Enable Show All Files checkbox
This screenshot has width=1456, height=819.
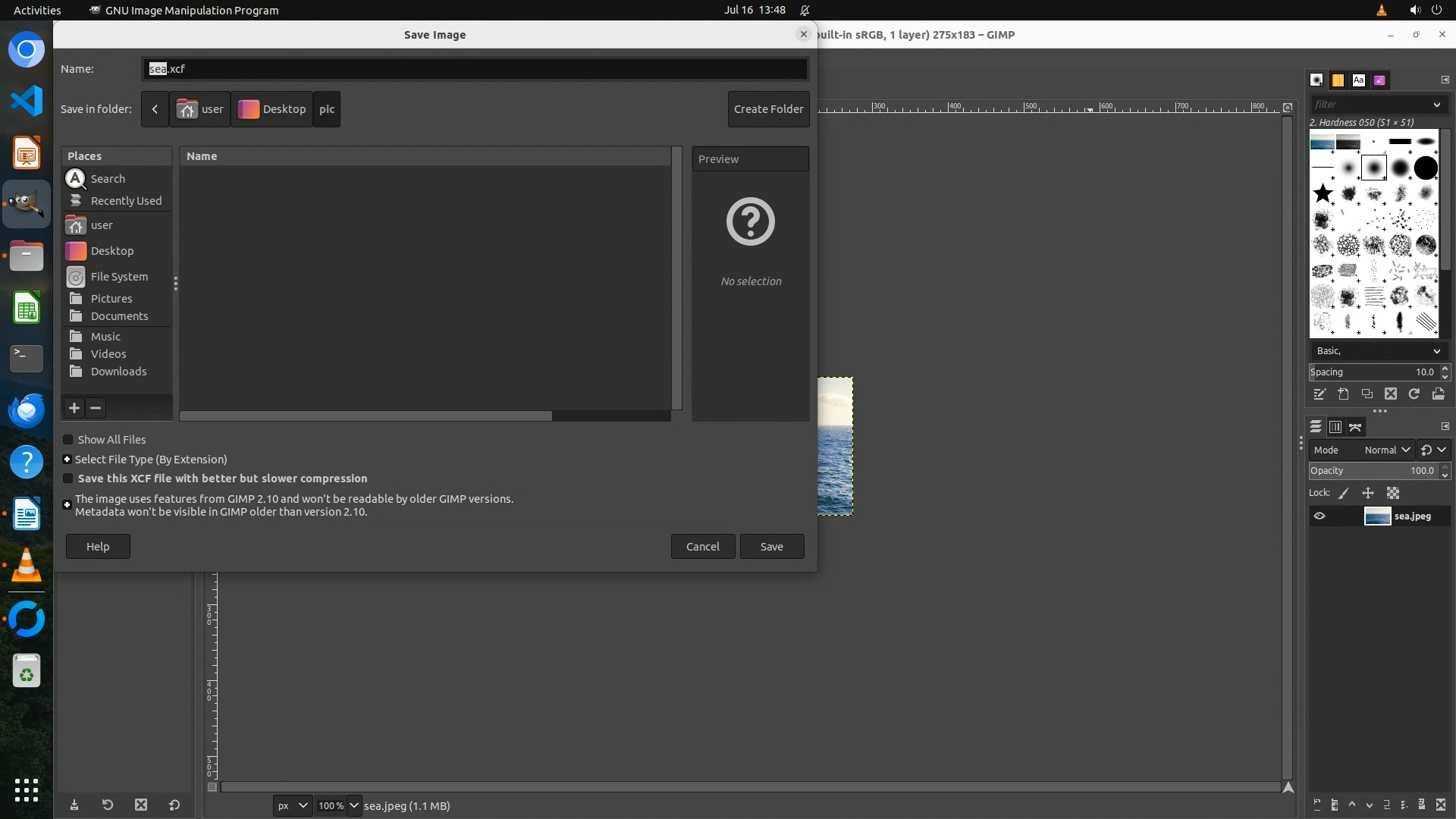coord(68,440)
